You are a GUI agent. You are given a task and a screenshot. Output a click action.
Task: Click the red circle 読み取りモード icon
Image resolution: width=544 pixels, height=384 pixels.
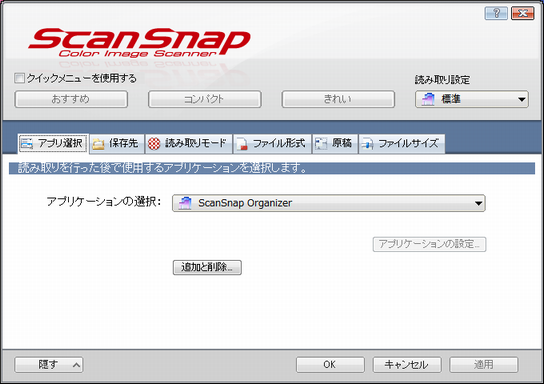click(x=154, y=143)
